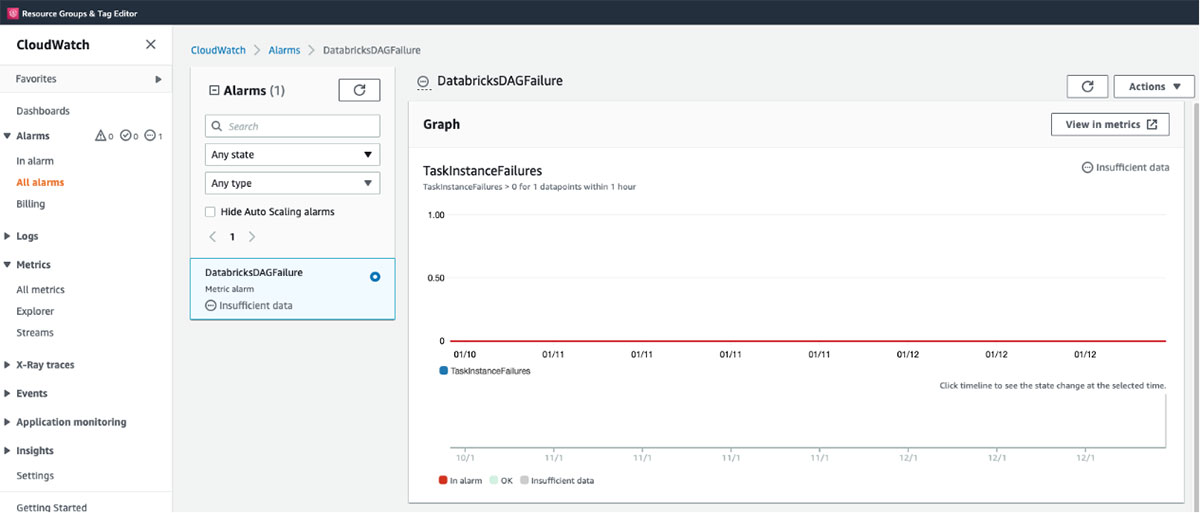Click the refresh icon beside Actions

click(x=1087, y=87)
